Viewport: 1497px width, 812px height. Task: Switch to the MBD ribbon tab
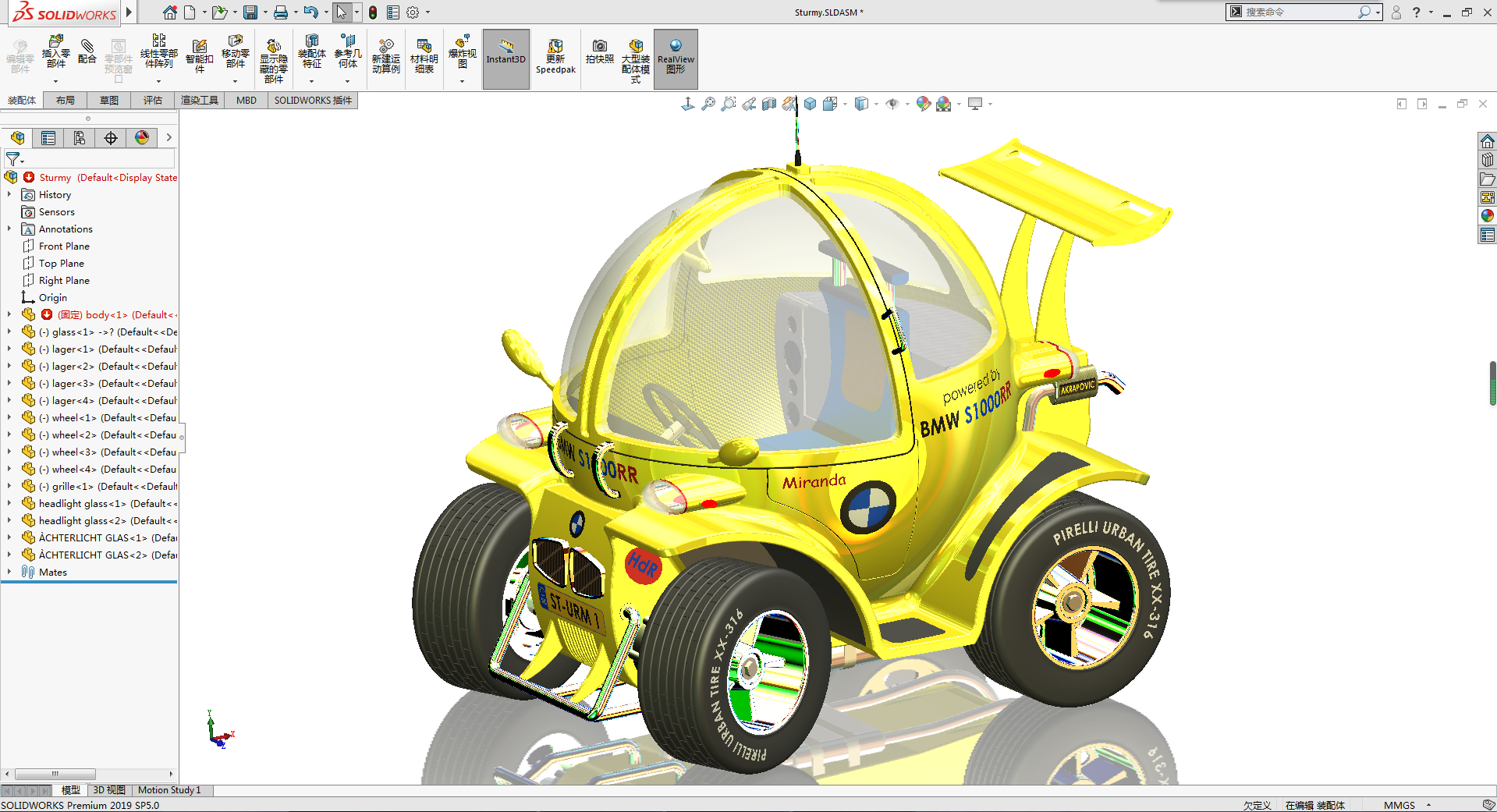[x=247, y=100]
